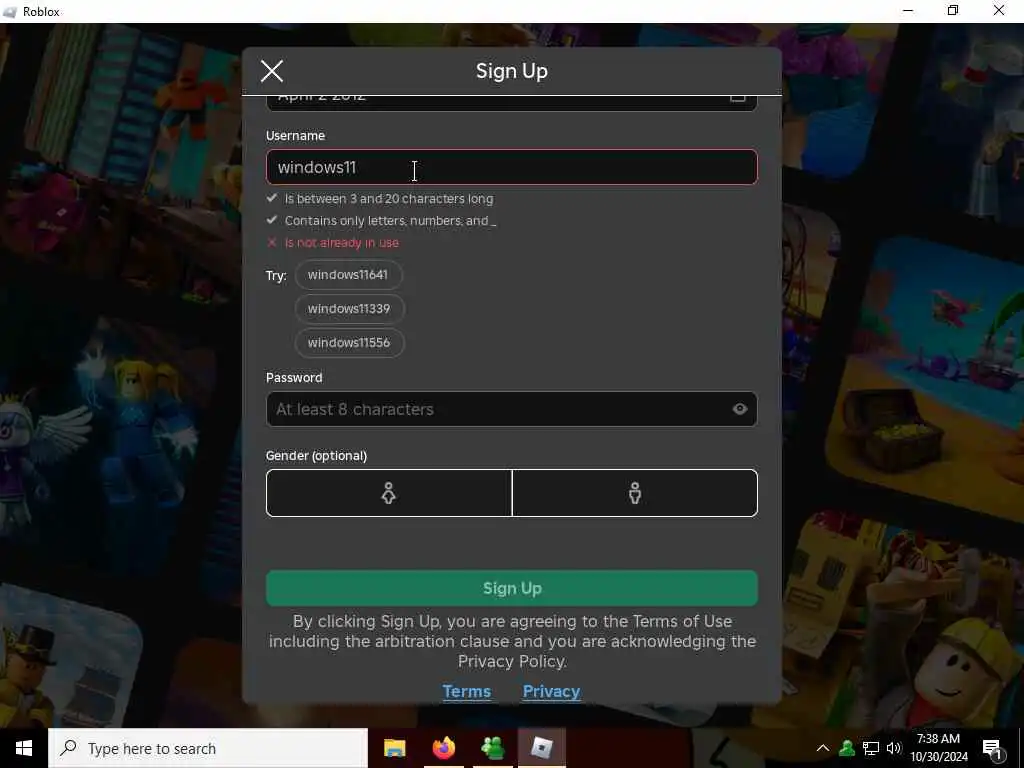1024x768 pixels.
Task: Open the Terms link
Action: click(x=466, y=692)
